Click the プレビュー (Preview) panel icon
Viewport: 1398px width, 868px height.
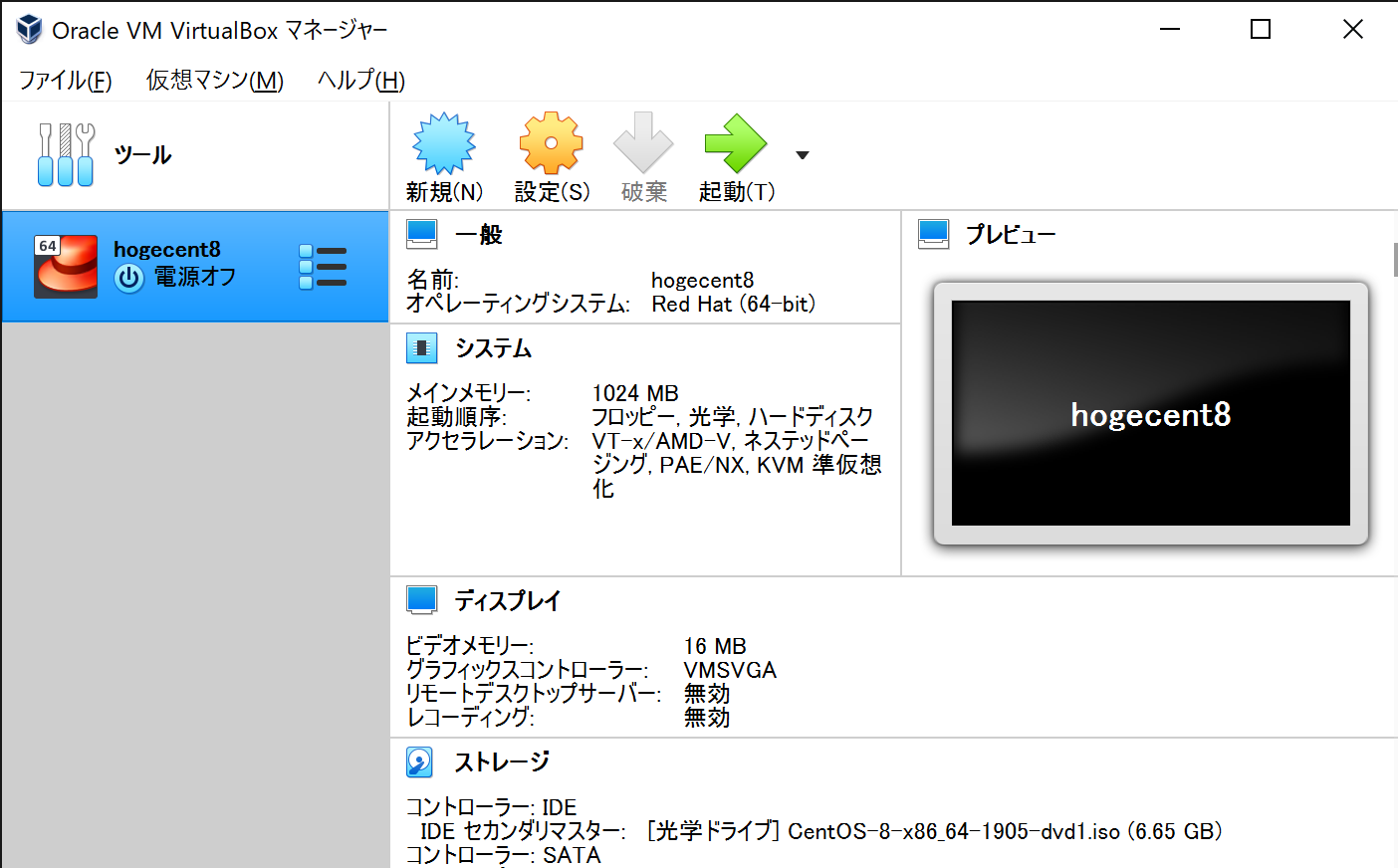pos(930,234)
